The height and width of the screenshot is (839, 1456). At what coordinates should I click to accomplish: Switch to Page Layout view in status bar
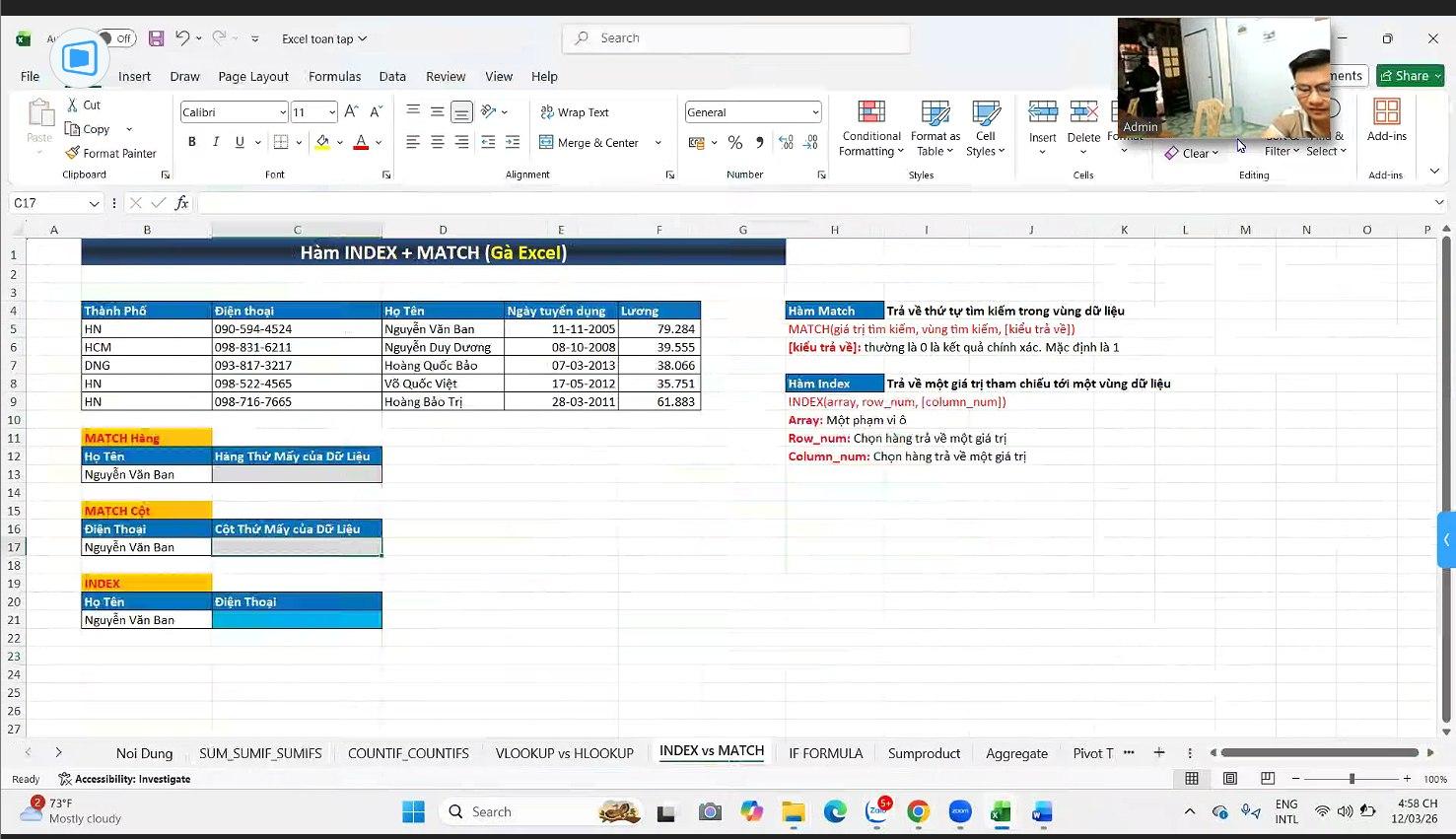coord(1229,779)
